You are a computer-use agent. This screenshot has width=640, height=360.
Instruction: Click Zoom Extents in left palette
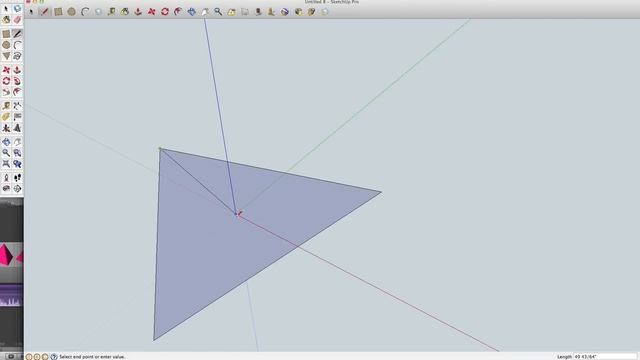click(6, 164)
